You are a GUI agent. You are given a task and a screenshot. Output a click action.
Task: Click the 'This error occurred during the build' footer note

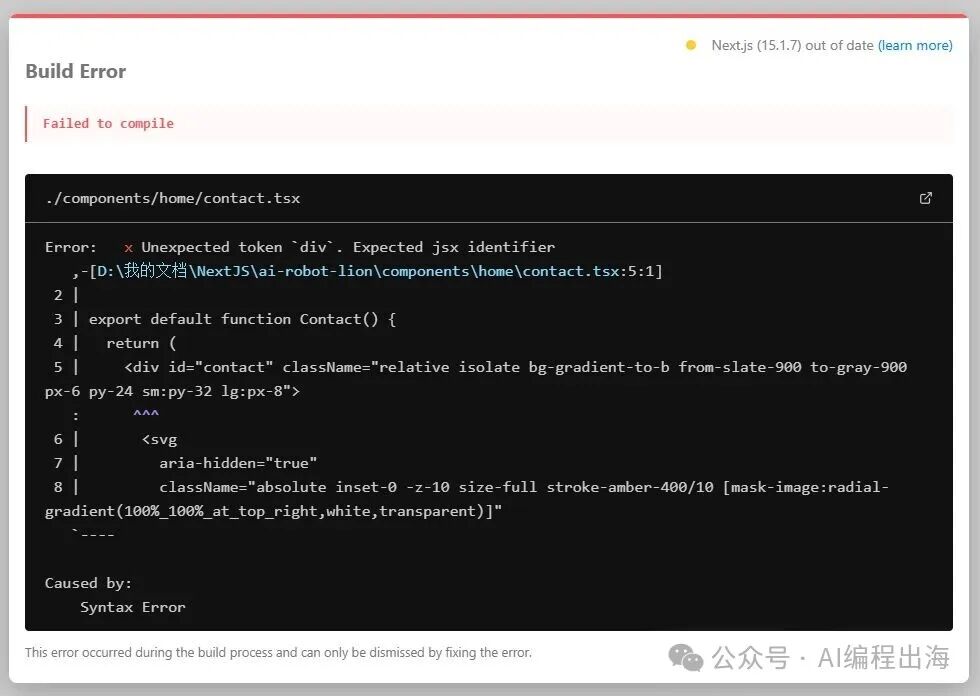tap(278, 652)
